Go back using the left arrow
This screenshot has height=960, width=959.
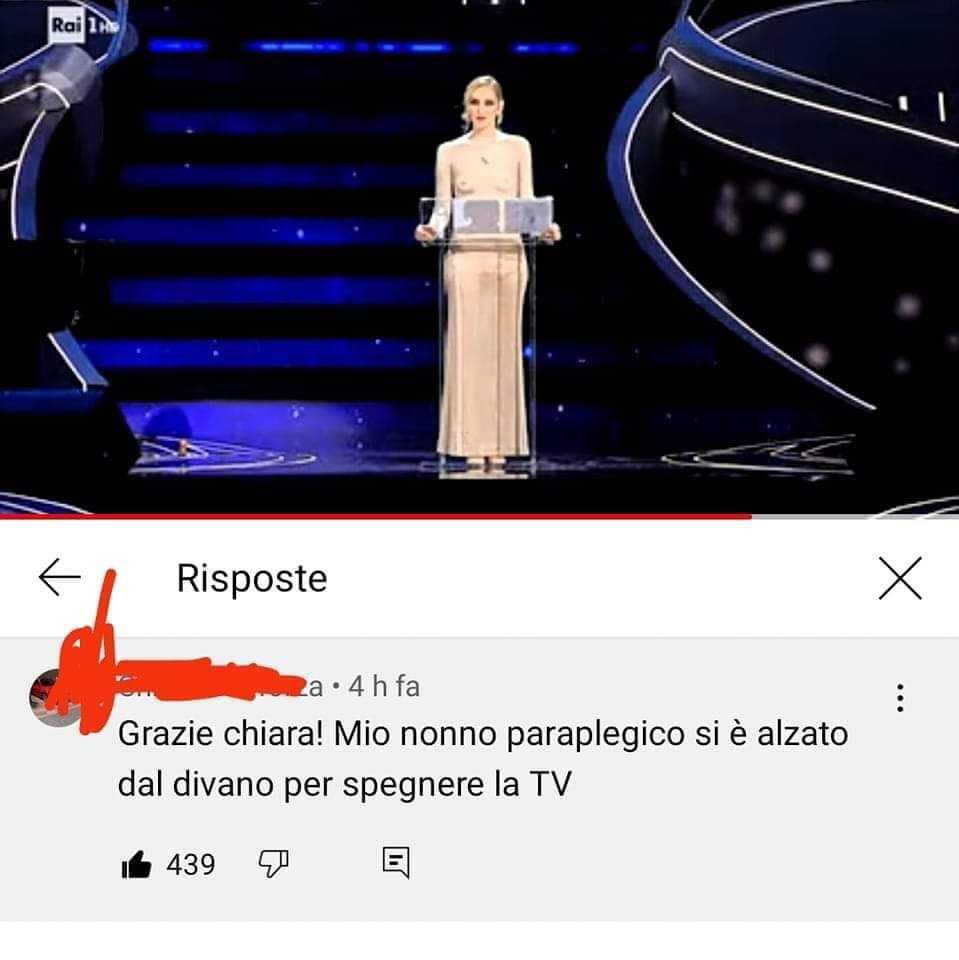coord(59,577)
